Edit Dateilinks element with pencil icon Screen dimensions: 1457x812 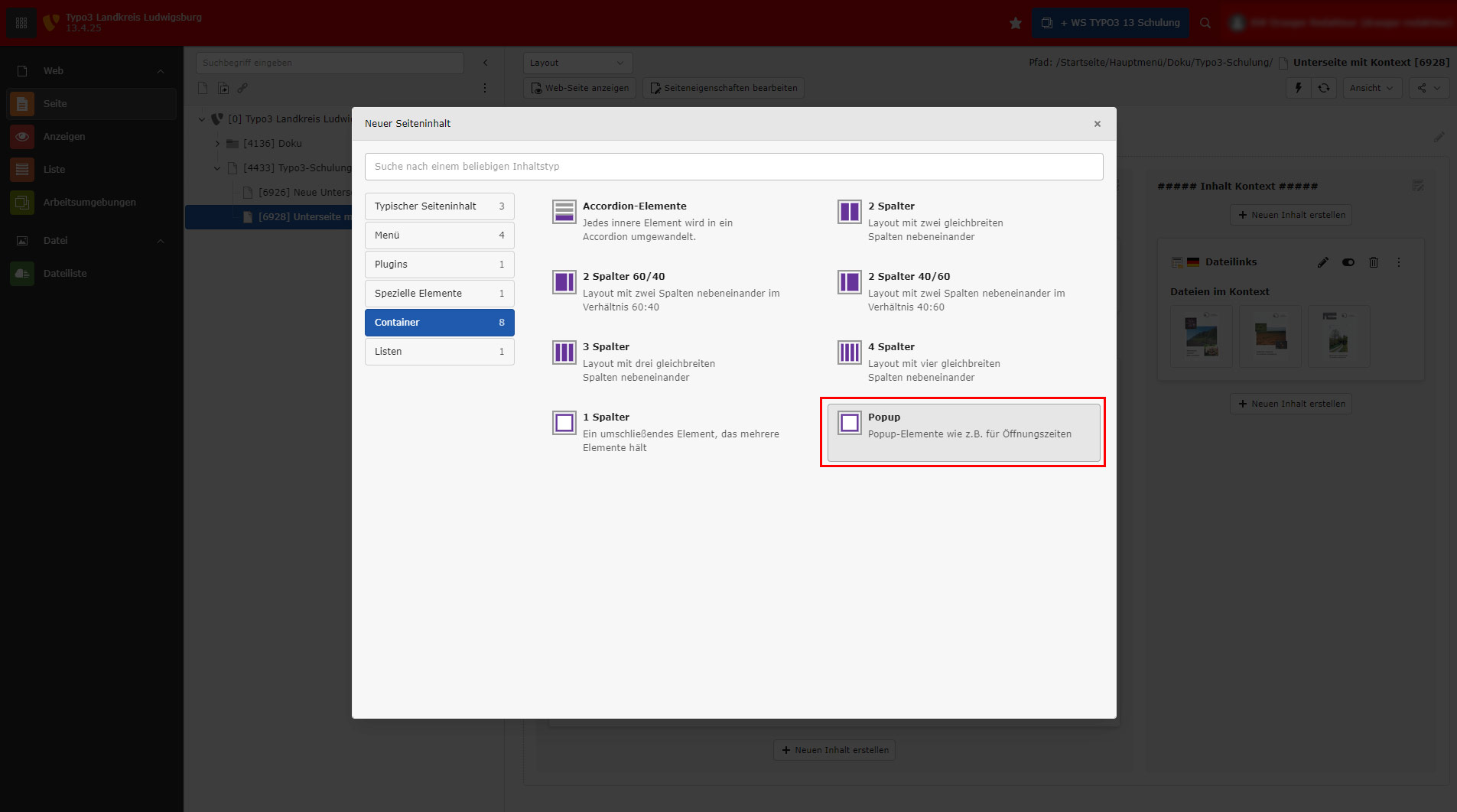[x=1322, y=262]
